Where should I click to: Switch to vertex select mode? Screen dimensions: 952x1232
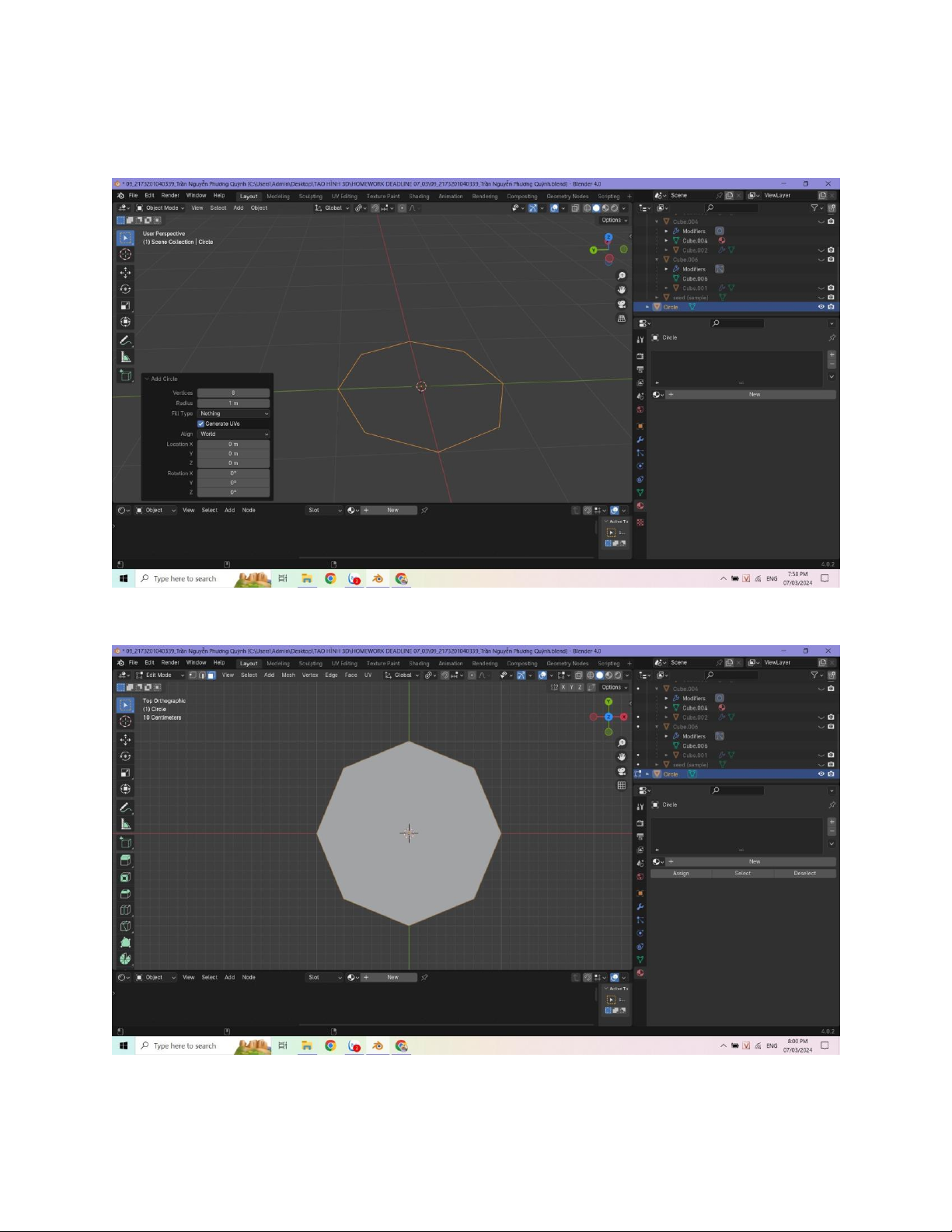[x=194, y=675]
